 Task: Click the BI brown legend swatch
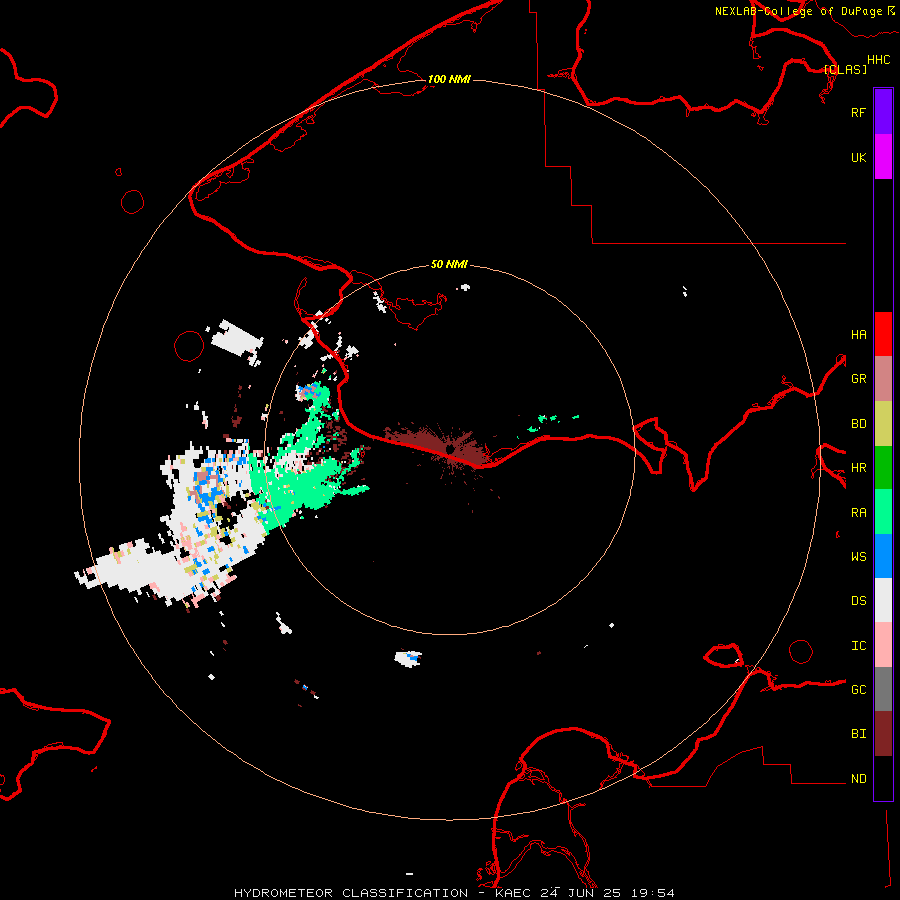coord(883,734)
